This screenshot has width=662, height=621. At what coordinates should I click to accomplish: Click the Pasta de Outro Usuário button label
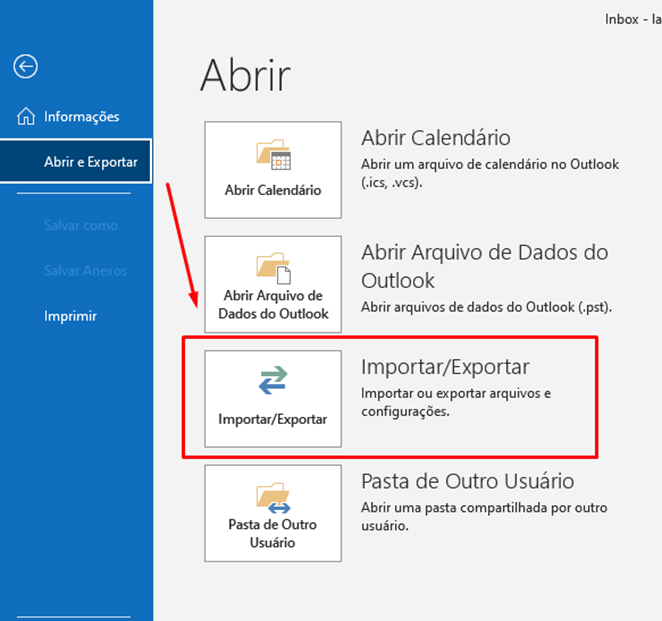pos(273,533)
